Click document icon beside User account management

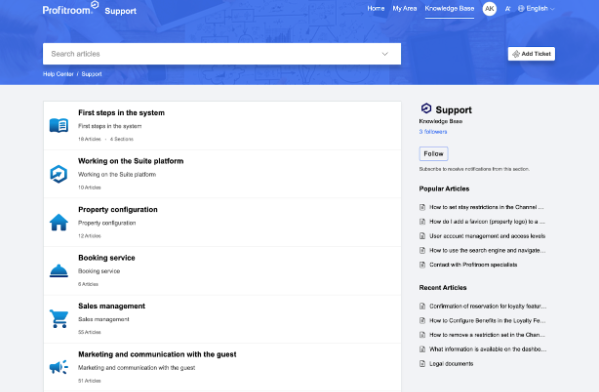(422, 236)
